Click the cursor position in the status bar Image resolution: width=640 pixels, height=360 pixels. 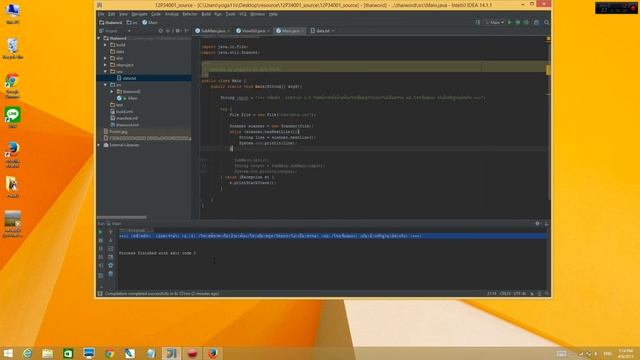point(491,293)
